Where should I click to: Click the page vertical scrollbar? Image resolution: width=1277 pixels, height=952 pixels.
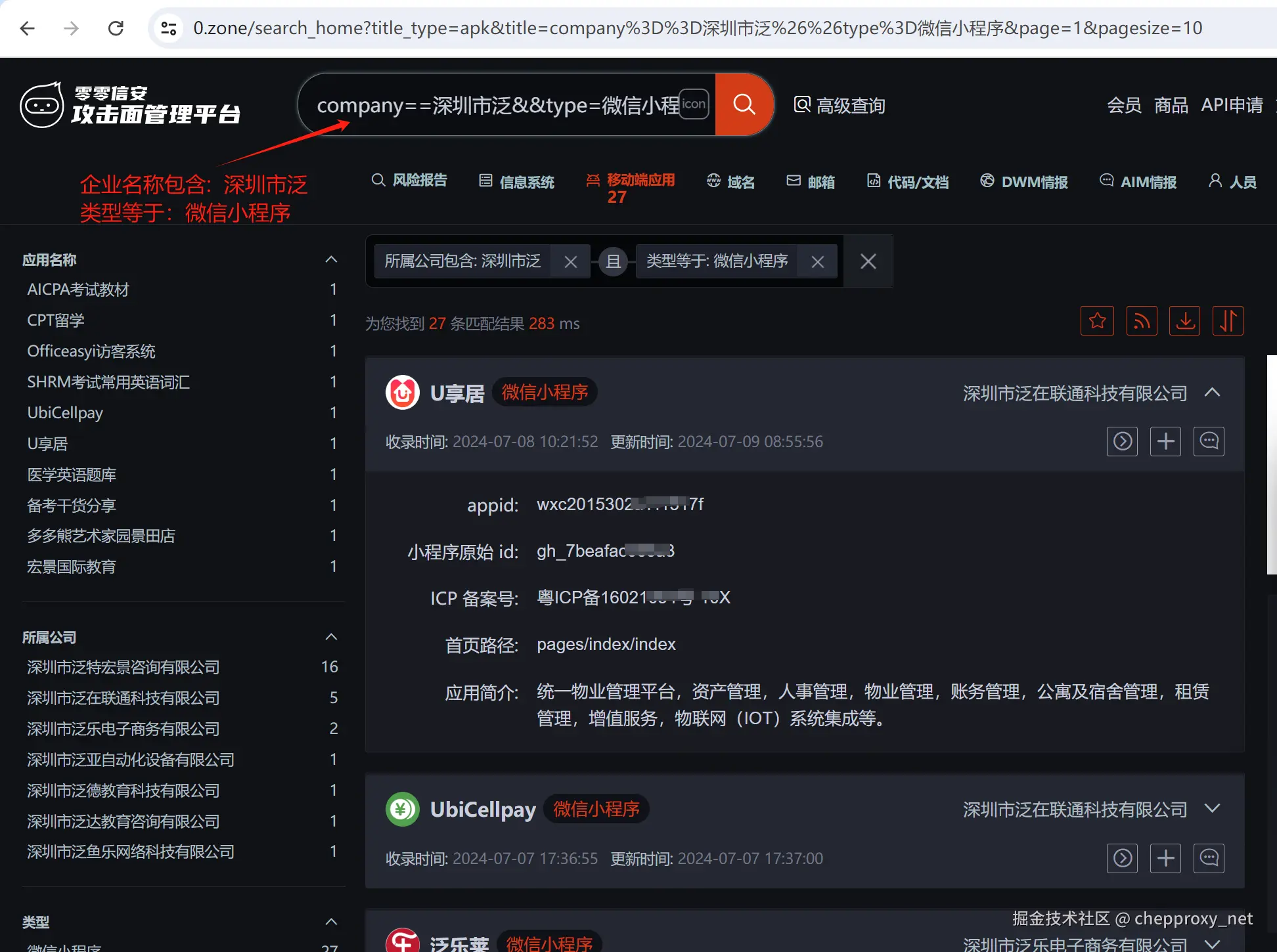point(1272,465)
